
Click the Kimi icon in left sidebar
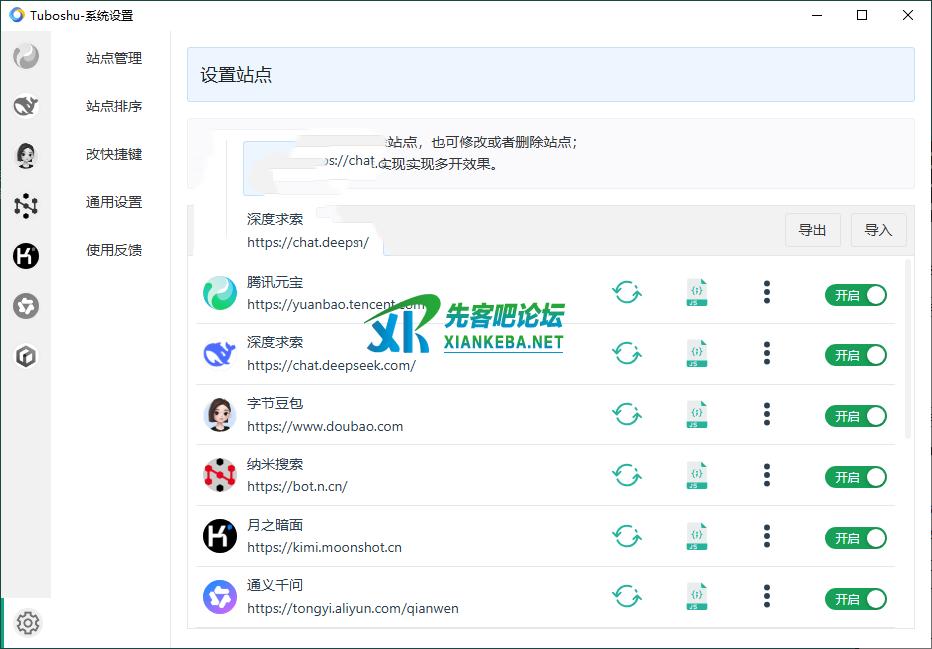click(26, 256)
